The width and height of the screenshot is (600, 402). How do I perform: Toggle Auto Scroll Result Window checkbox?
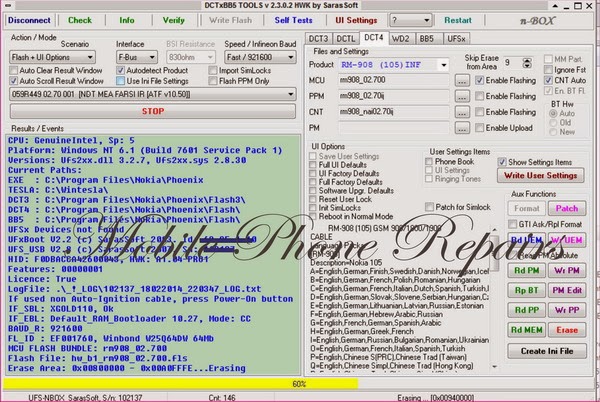point(14,81)
